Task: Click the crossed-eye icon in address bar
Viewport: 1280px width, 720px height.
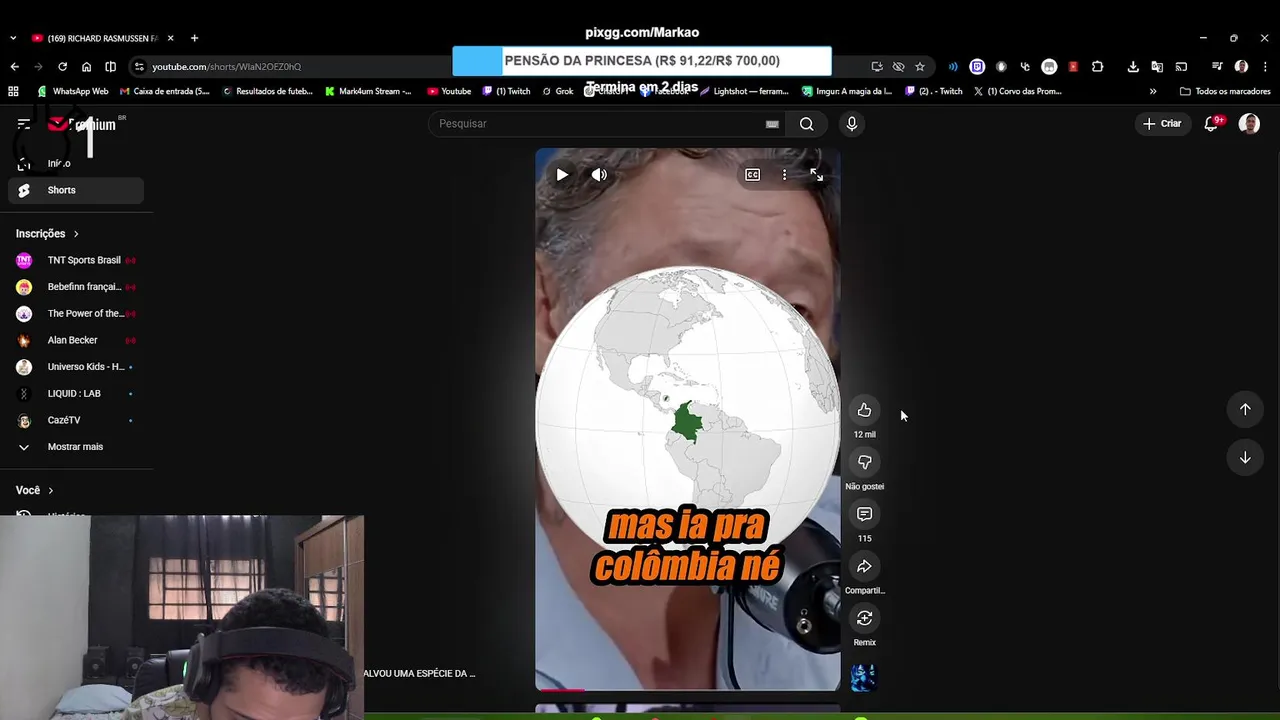Action: click(x=898, y=67)
